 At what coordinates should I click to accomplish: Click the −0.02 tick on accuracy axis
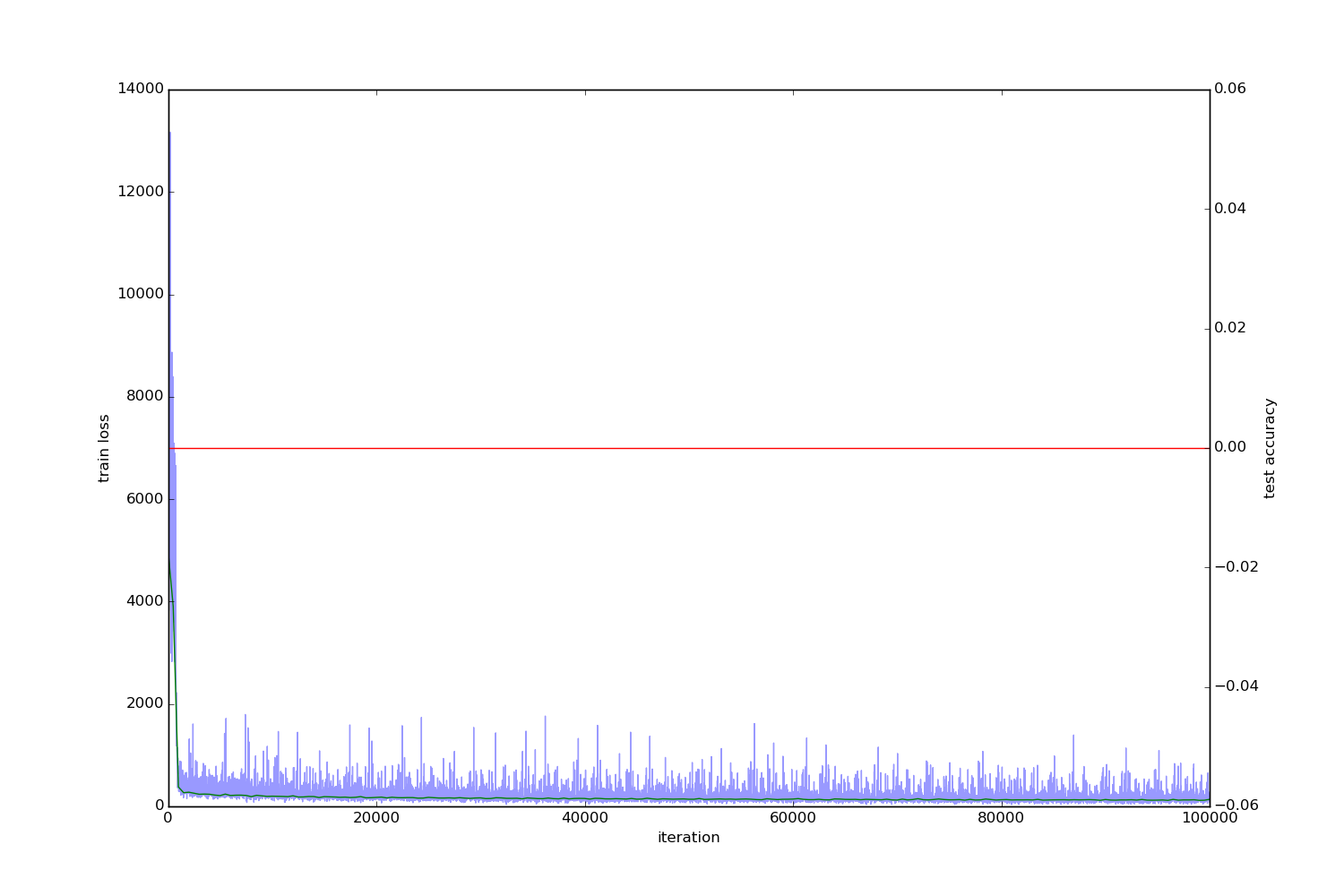[1236, 567]
